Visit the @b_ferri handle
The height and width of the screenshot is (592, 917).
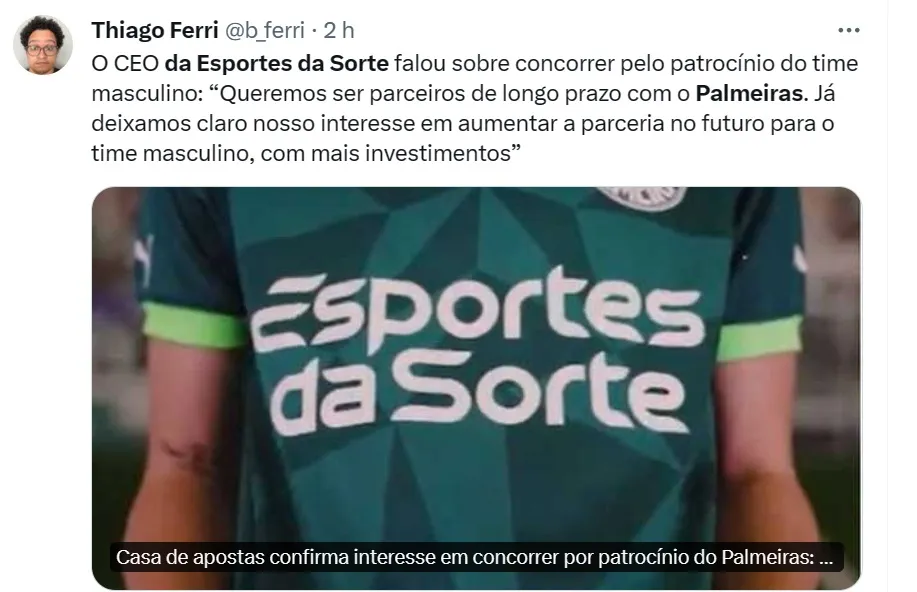click(x=265, y=30)
